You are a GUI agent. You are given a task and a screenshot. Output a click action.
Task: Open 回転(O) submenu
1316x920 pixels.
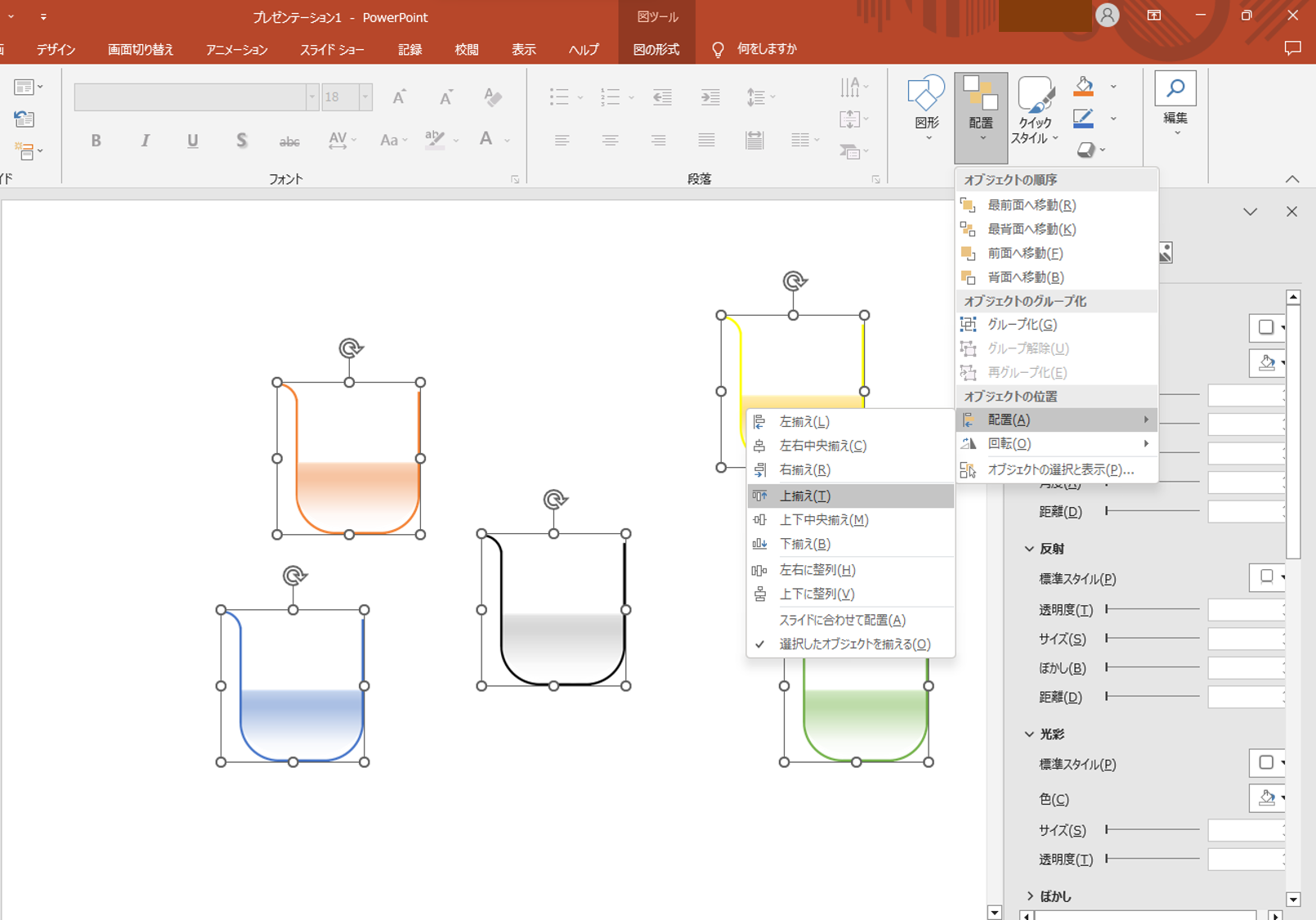(x=1056, y=443)
